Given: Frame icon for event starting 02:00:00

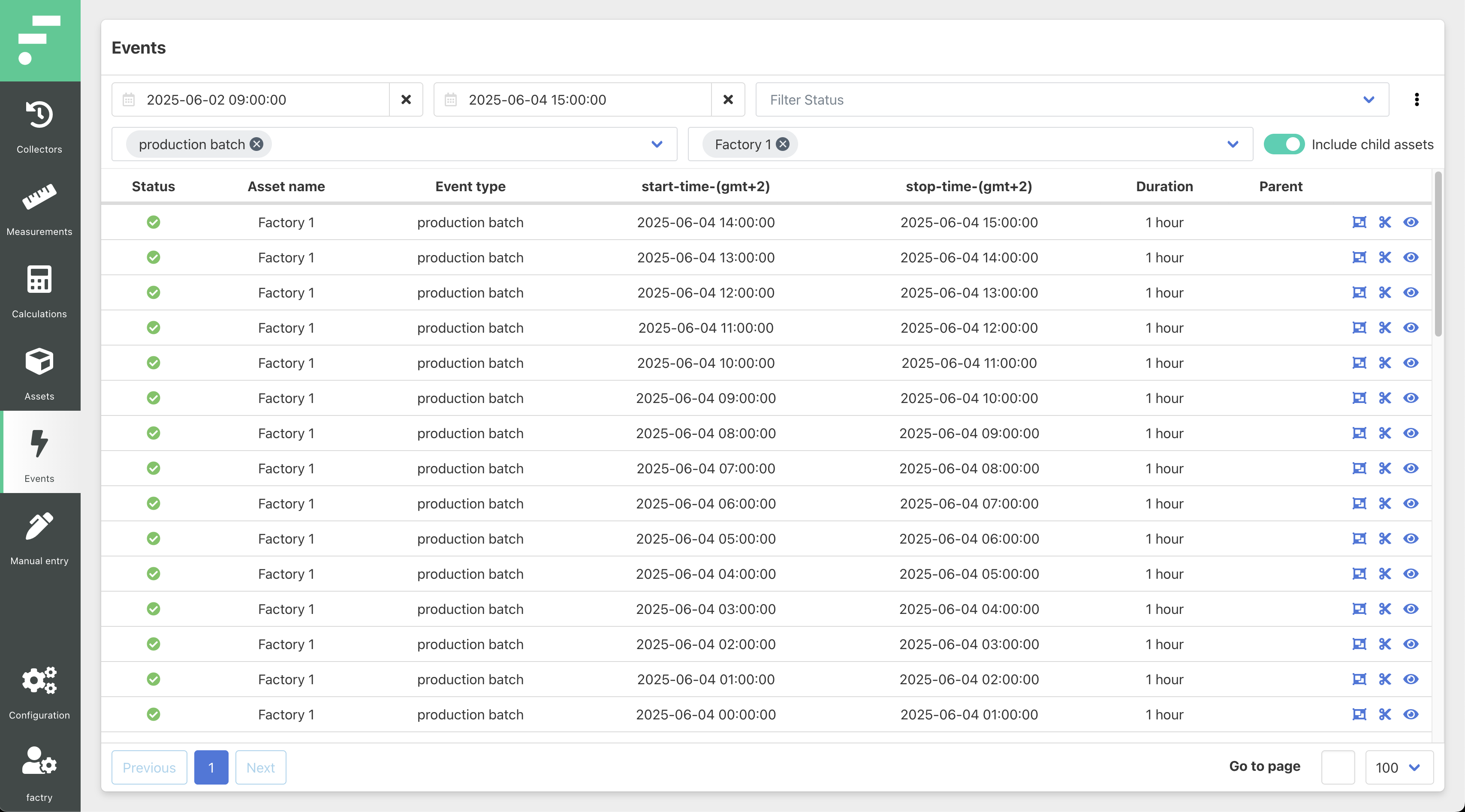Looking at the screenshot, I should [1359, 644].
